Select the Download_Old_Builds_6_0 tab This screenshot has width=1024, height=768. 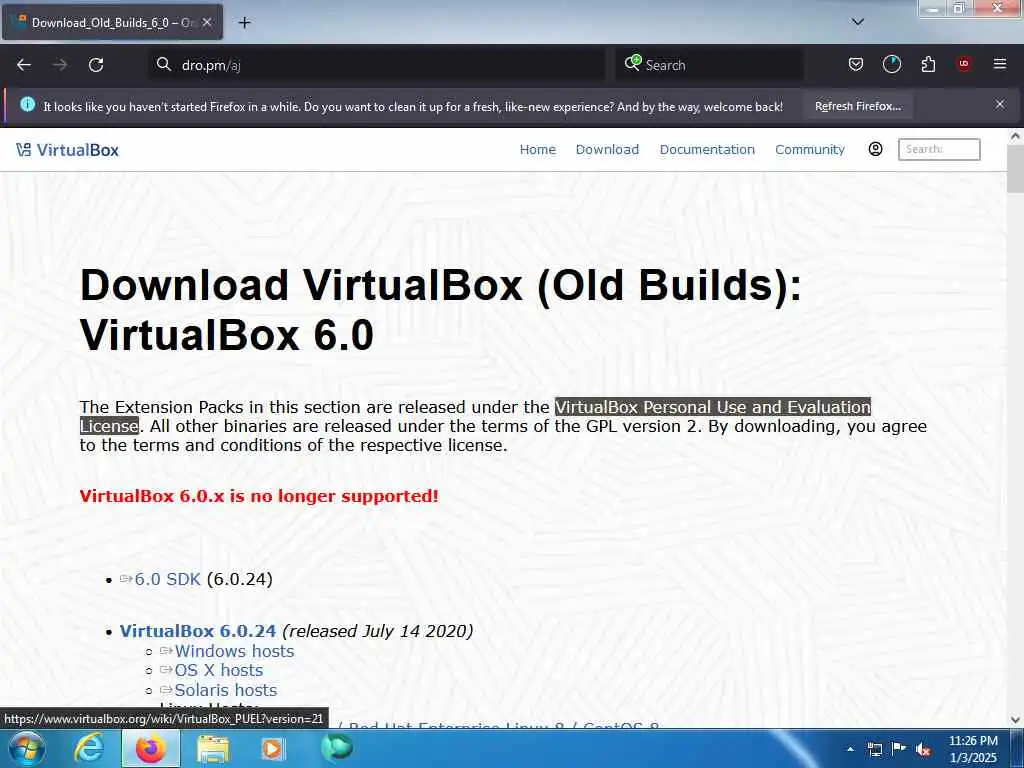(x=112, y=22)
